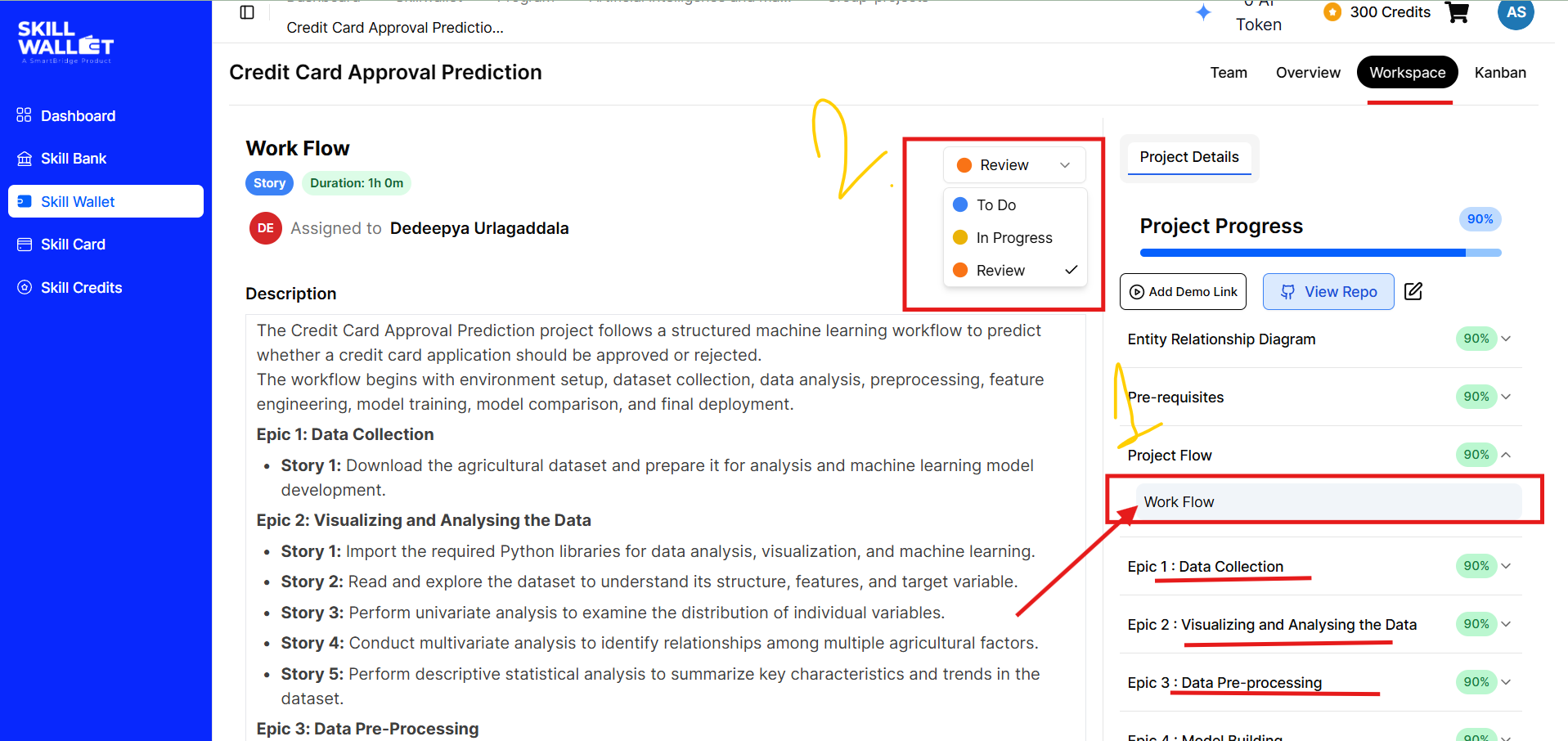Click the View Repo button
The width and height of the screenshot is (1568, 741).
(1328, 292)
